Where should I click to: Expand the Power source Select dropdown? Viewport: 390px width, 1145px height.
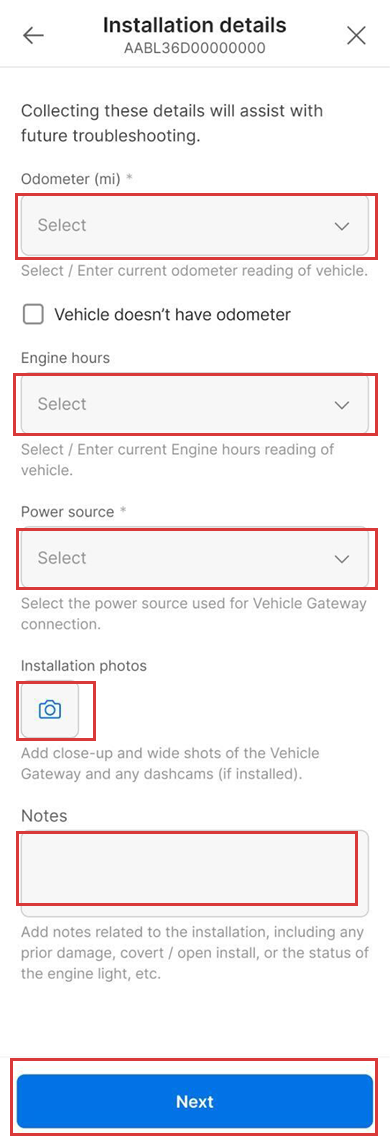(x=195, y=559)
